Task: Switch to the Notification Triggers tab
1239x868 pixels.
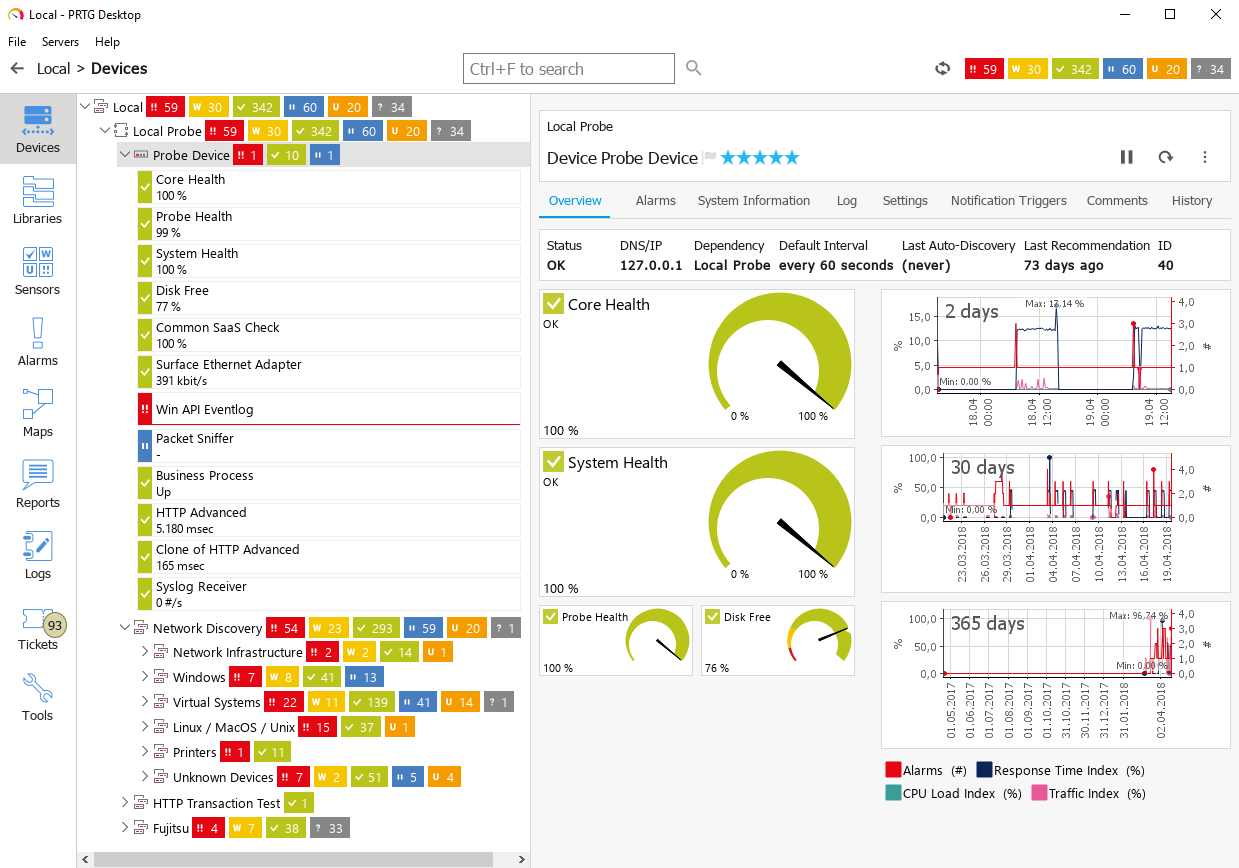Action: pos(1008,200)
